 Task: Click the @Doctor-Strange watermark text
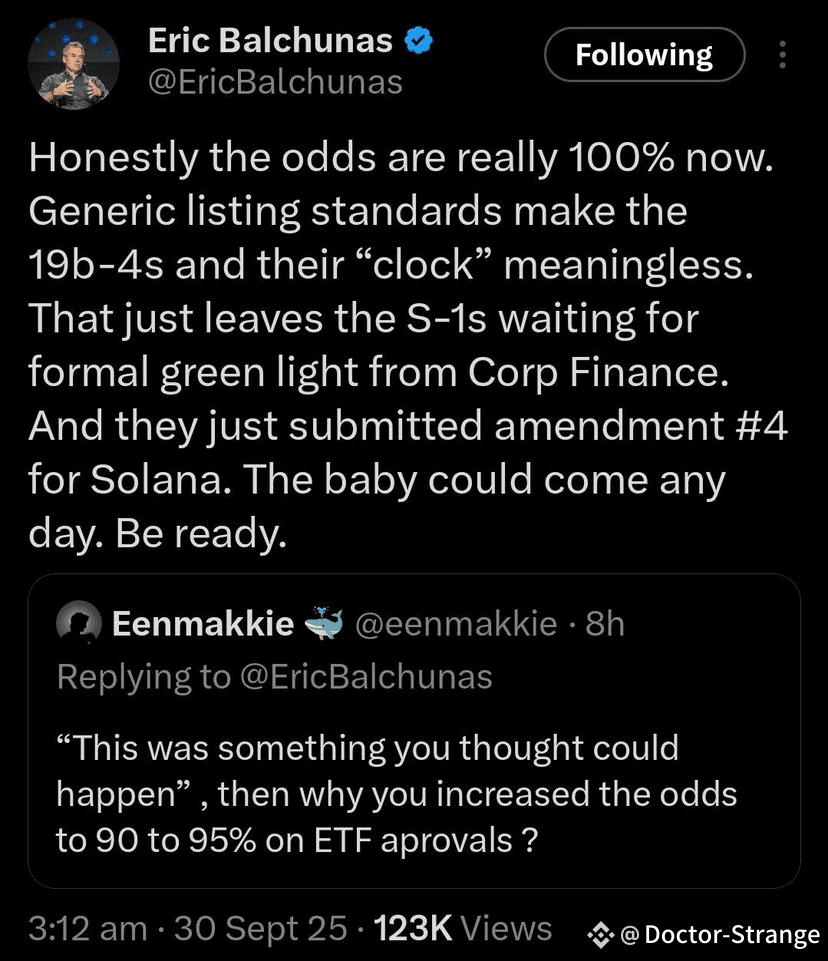tap(720, 935)
